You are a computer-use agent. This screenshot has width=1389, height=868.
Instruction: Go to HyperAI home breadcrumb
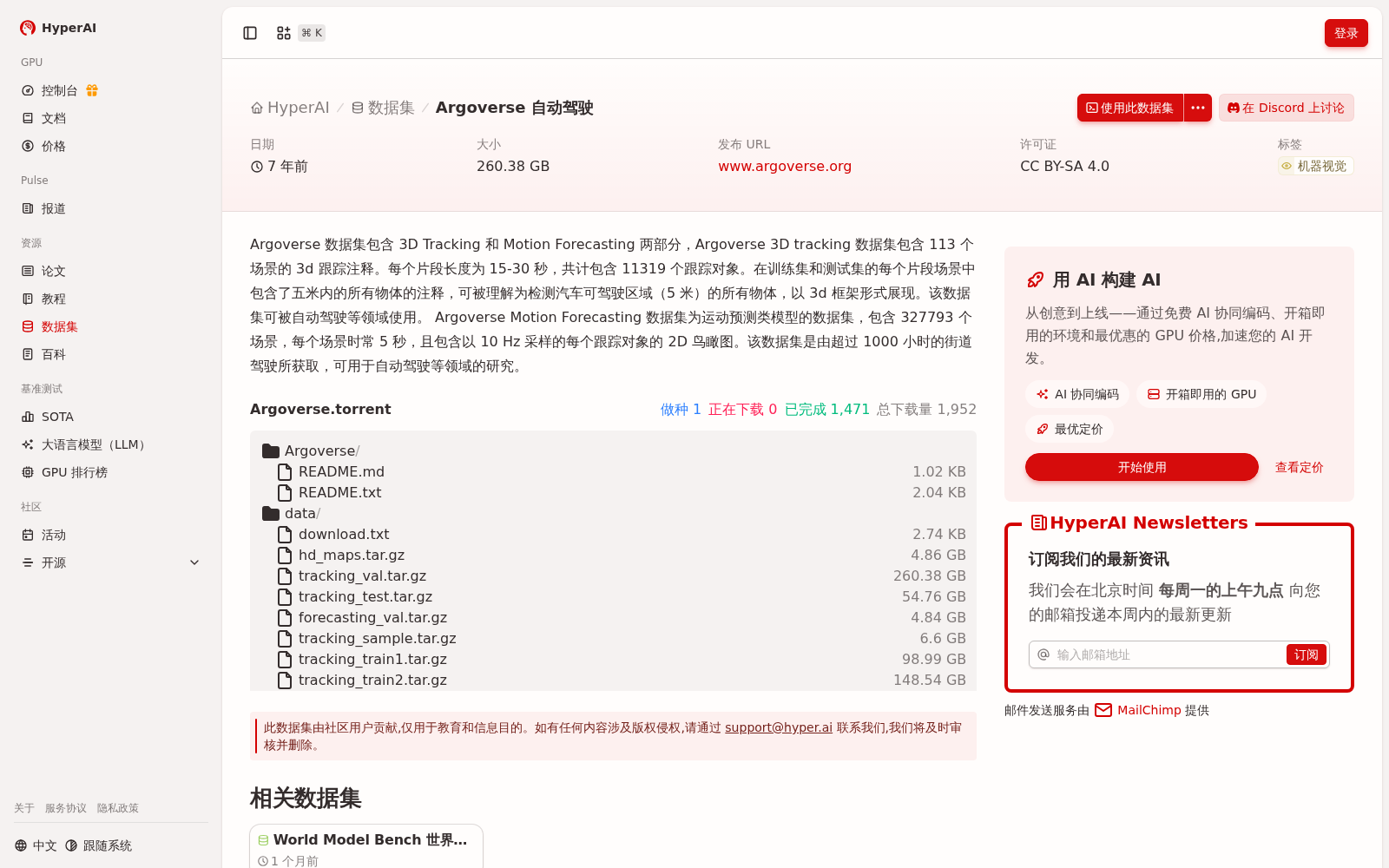290,108
